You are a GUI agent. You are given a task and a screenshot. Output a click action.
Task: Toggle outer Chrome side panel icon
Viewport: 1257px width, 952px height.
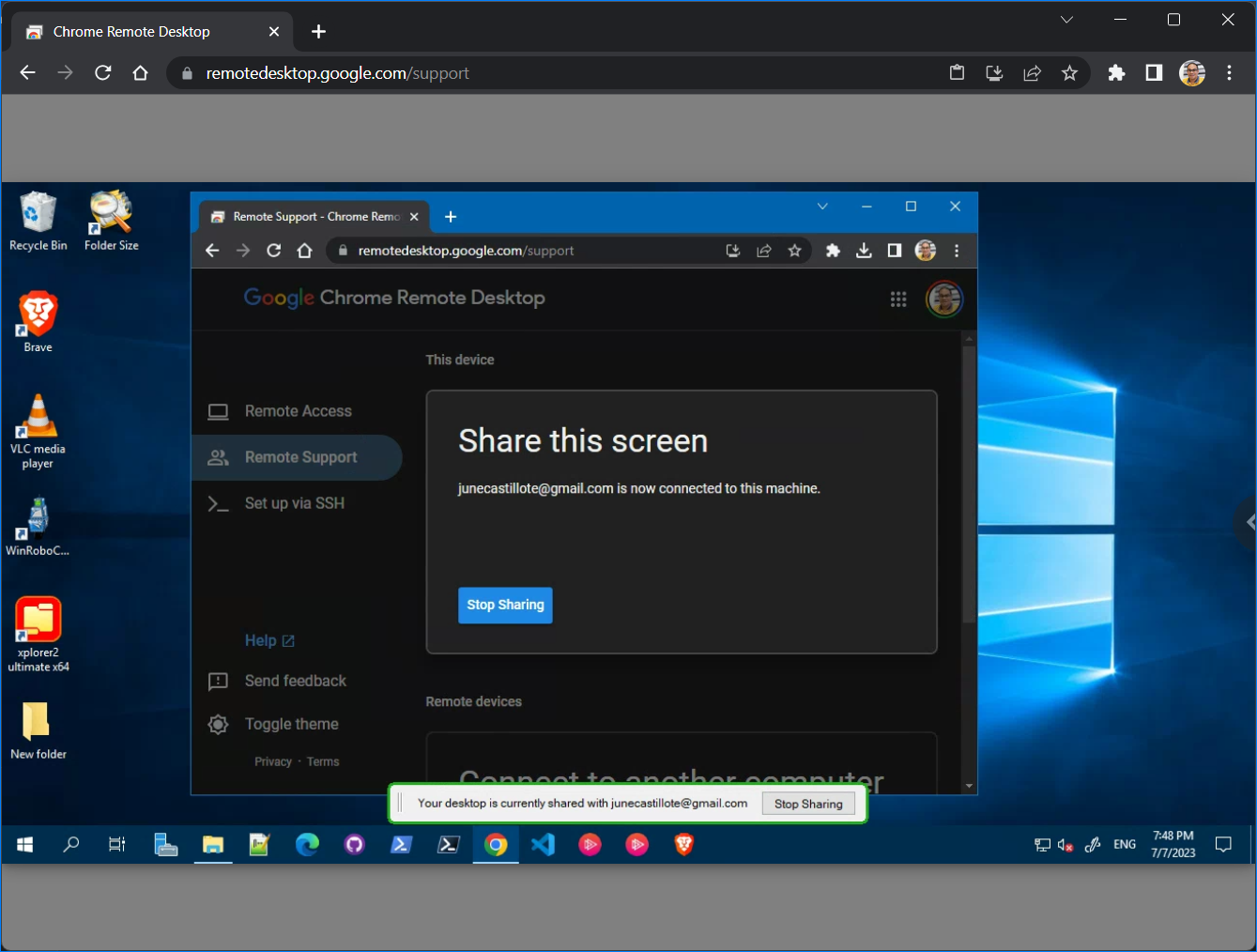1154,73
